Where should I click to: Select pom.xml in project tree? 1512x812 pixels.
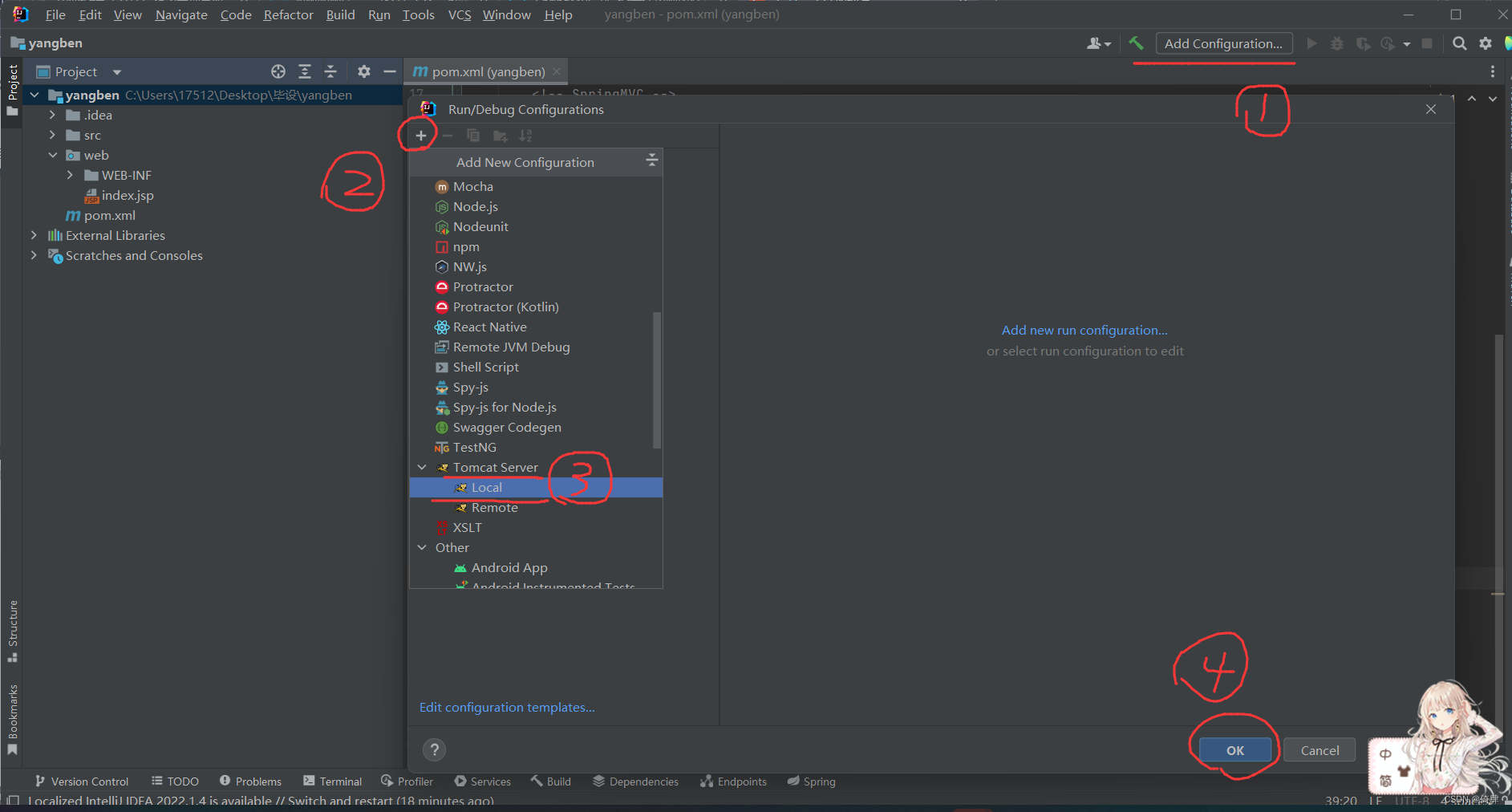[x=109, y=215]
